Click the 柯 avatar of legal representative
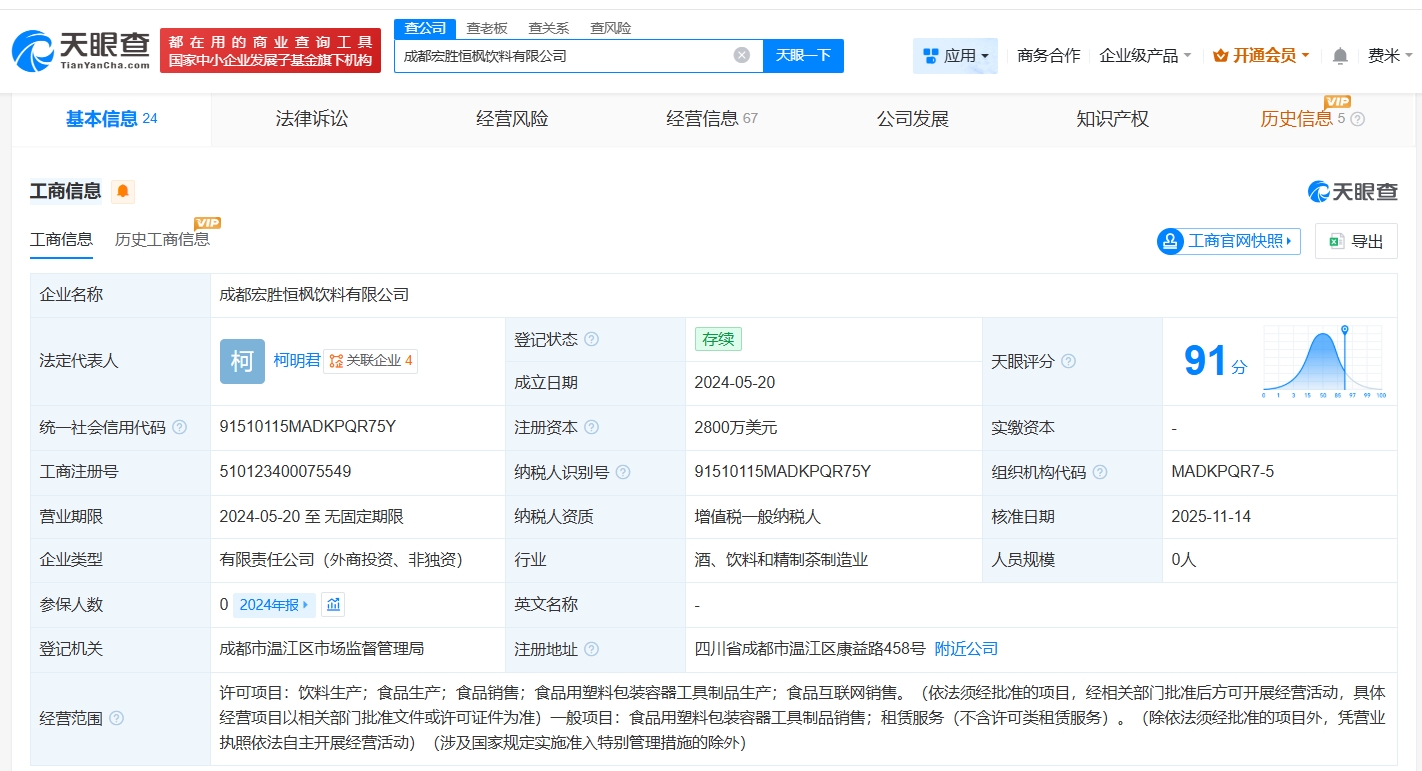 (242, 361)
